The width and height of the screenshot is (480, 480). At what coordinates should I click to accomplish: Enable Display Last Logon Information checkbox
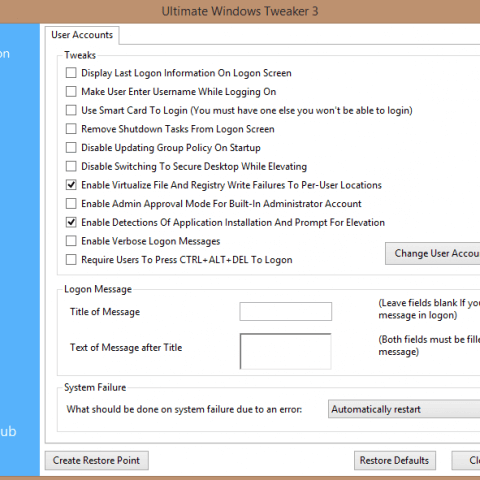tap(71, 73)
